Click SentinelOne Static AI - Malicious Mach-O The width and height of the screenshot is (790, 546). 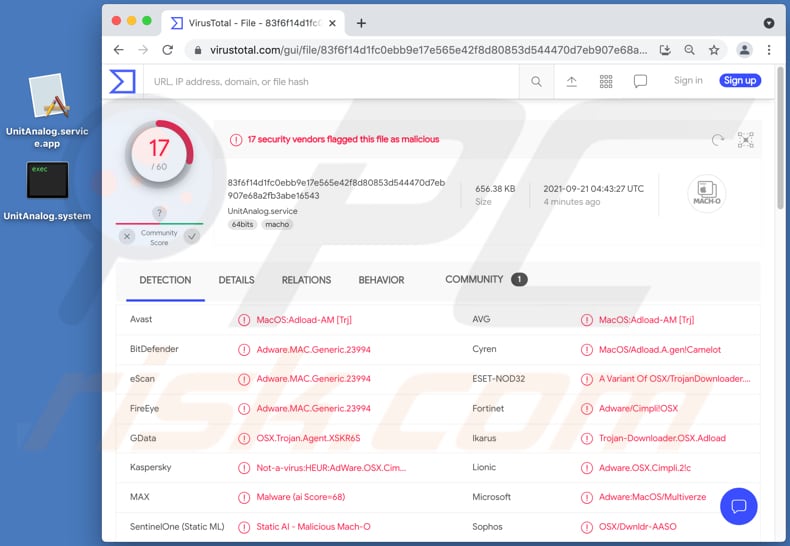coord(313,527)
